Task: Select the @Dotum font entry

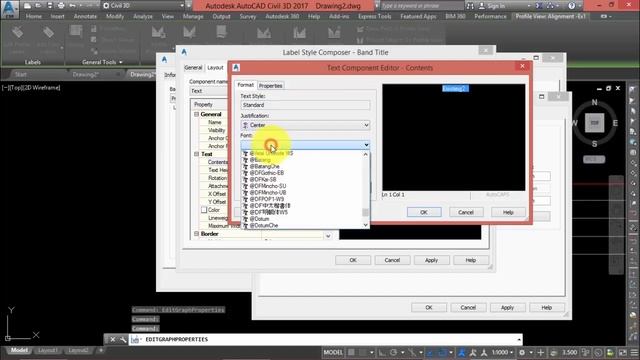Action: (x=259, y=219)
